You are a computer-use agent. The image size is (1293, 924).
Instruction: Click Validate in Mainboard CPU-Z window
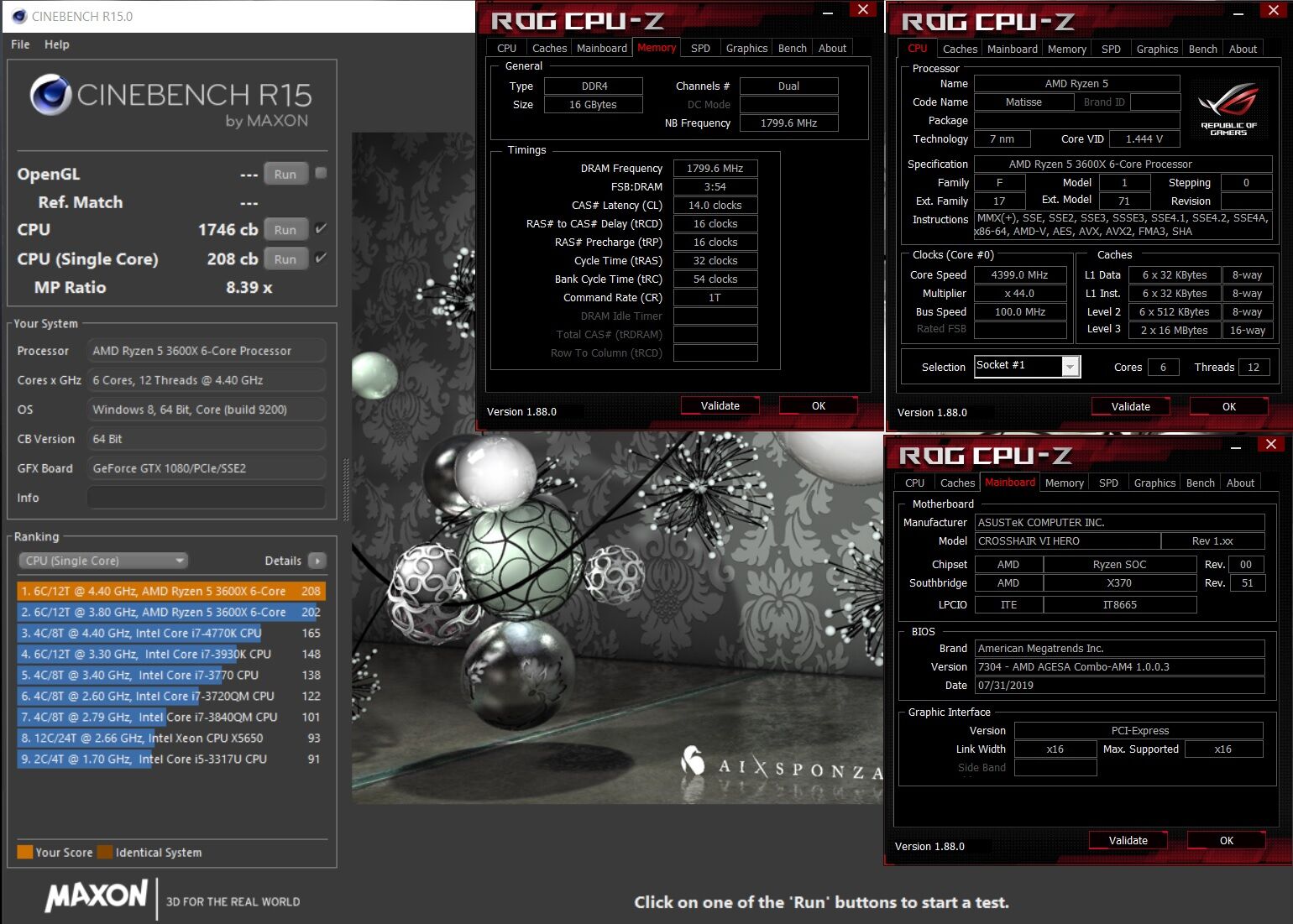point(1128,840)
